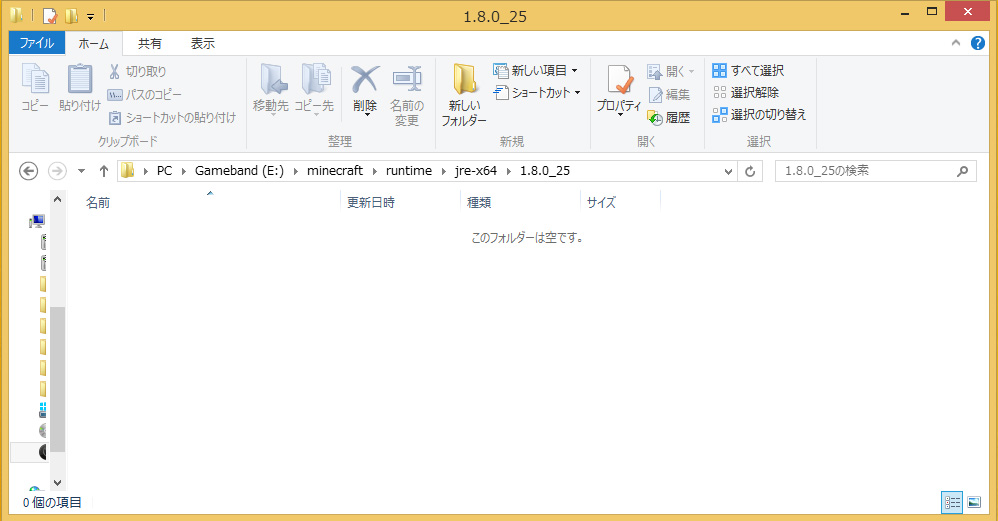Open History (履歴) in the ribbon

[x=669, y=116]
